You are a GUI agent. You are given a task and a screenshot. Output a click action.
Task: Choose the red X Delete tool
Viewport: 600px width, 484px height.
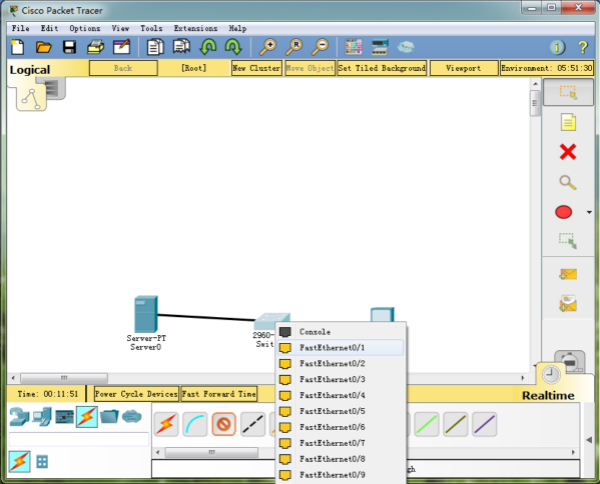point(568,152)
